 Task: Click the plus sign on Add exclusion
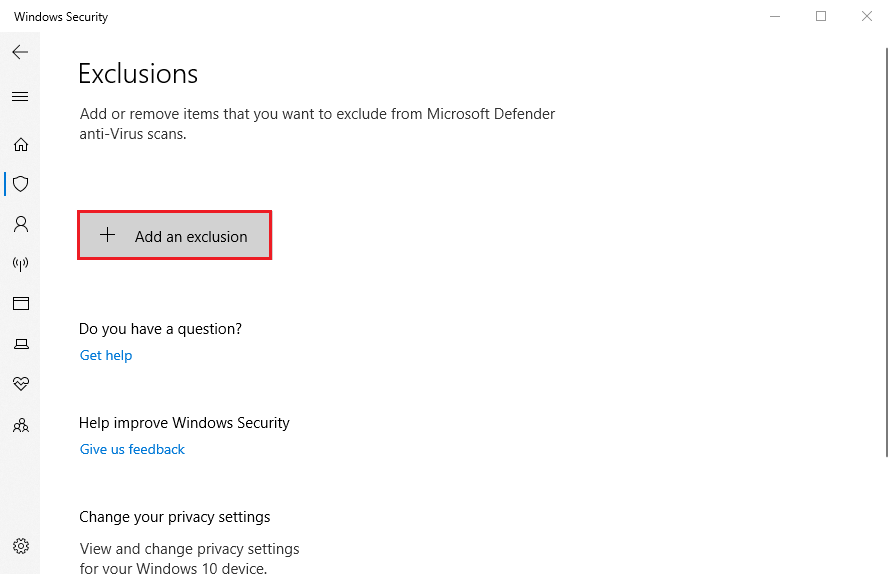tap(107, 235)
